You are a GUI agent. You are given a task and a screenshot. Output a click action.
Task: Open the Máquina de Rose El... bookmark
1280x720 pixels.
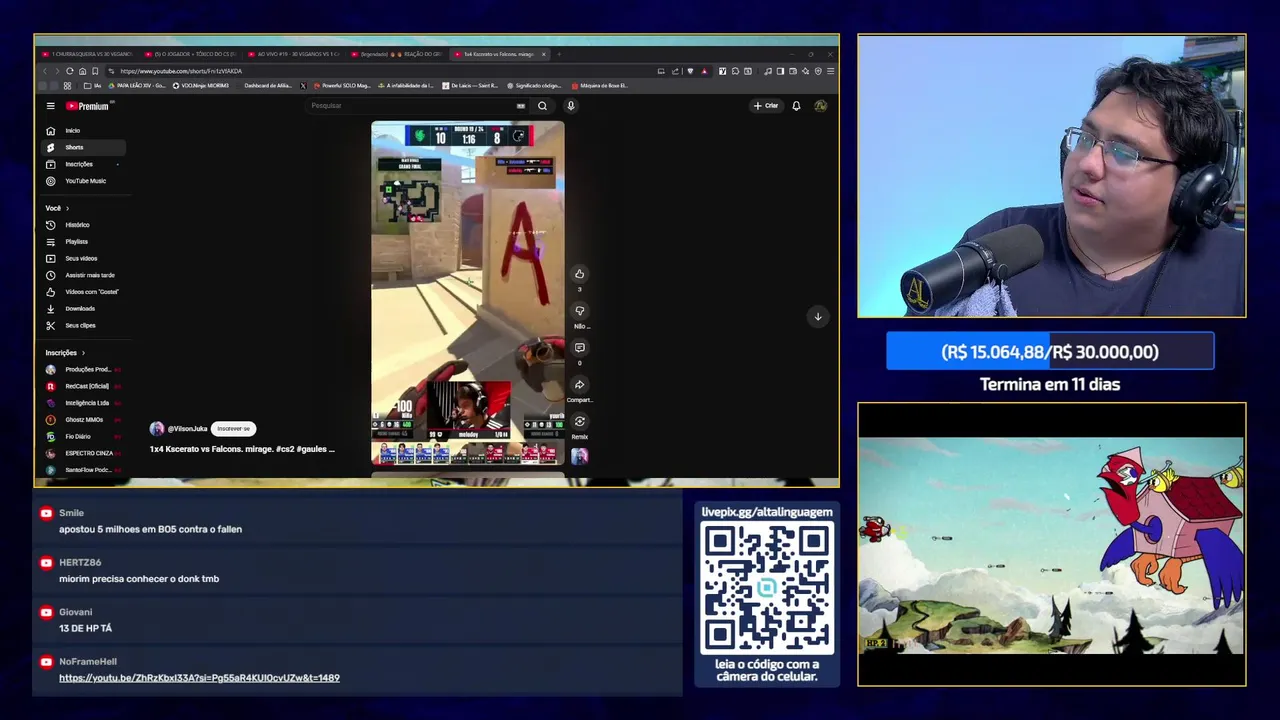click(x=598, y=86)
